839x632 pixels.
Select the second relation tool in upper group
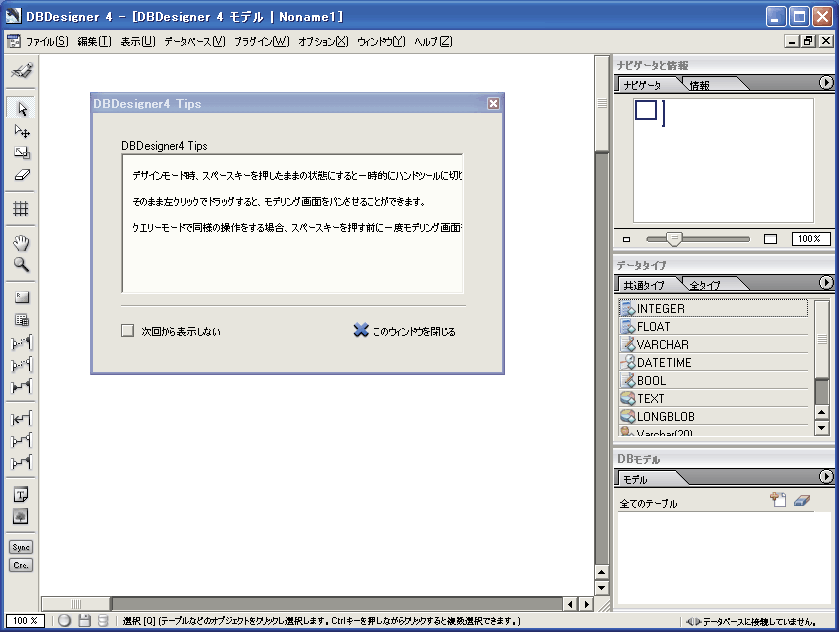pos(21,364)
